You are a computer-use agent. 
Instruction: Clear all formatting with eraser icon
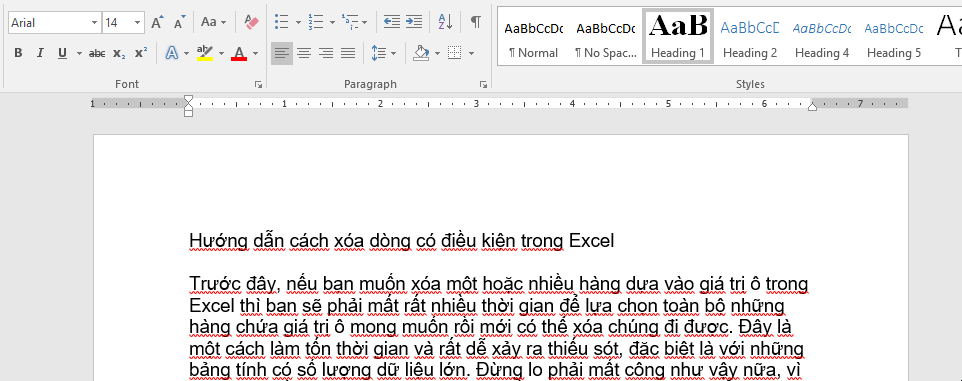pyautogui.click(x=252, y=23)
